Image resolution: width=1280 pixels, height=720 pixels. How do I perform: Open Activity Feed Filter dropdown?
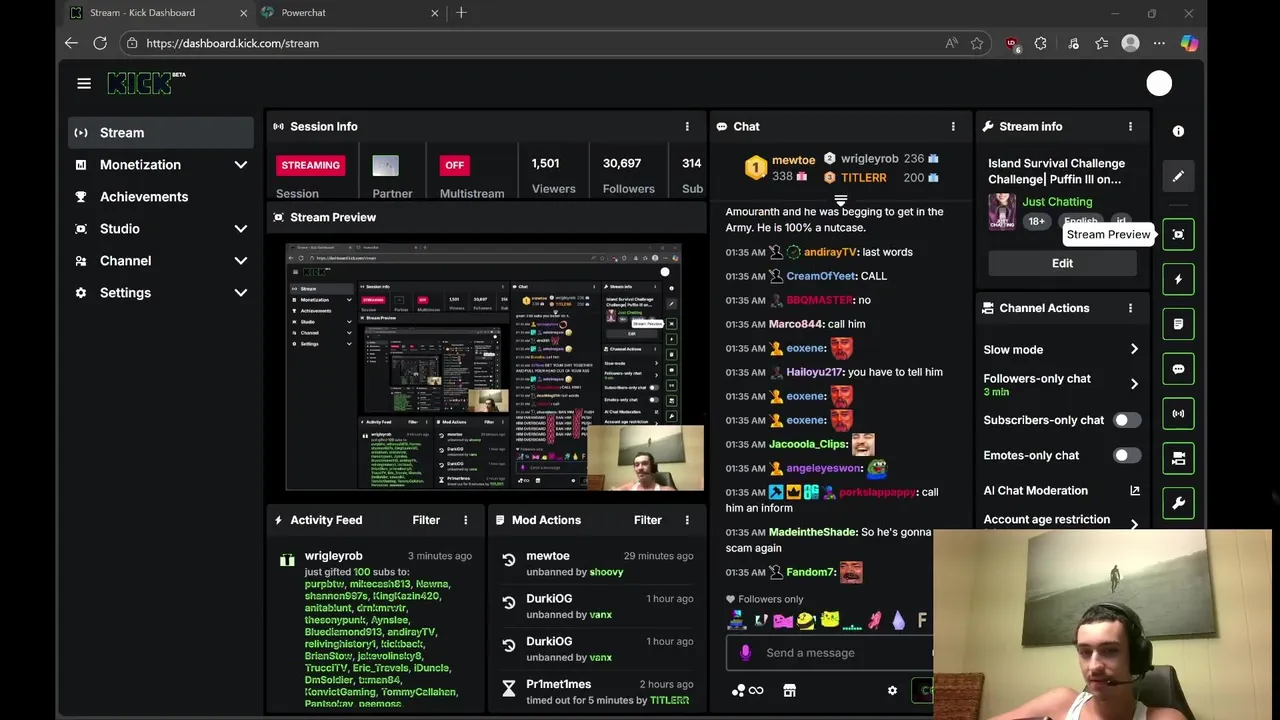coord(426,520)
